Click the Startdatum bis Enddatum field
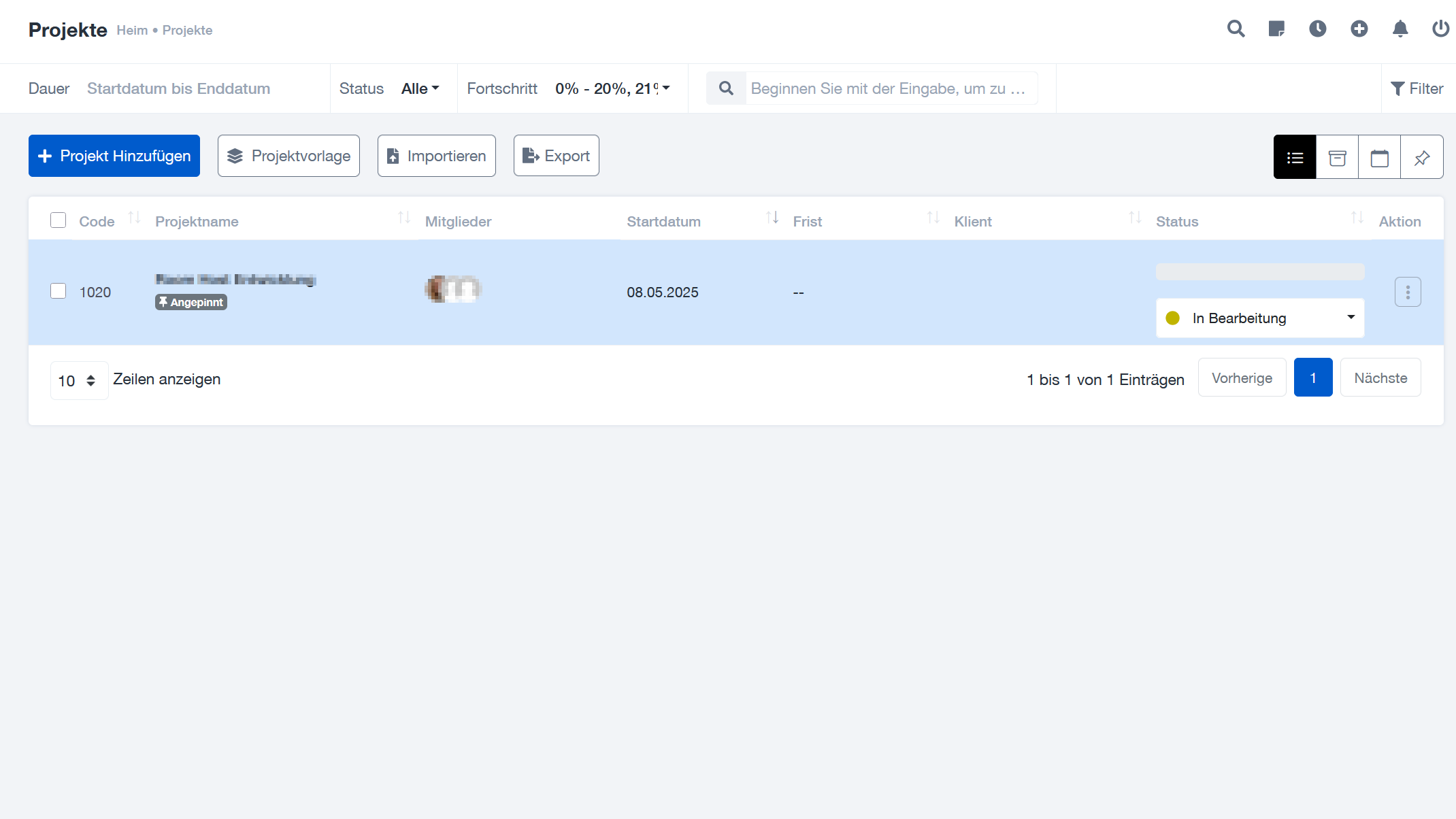 pos(178,88)
